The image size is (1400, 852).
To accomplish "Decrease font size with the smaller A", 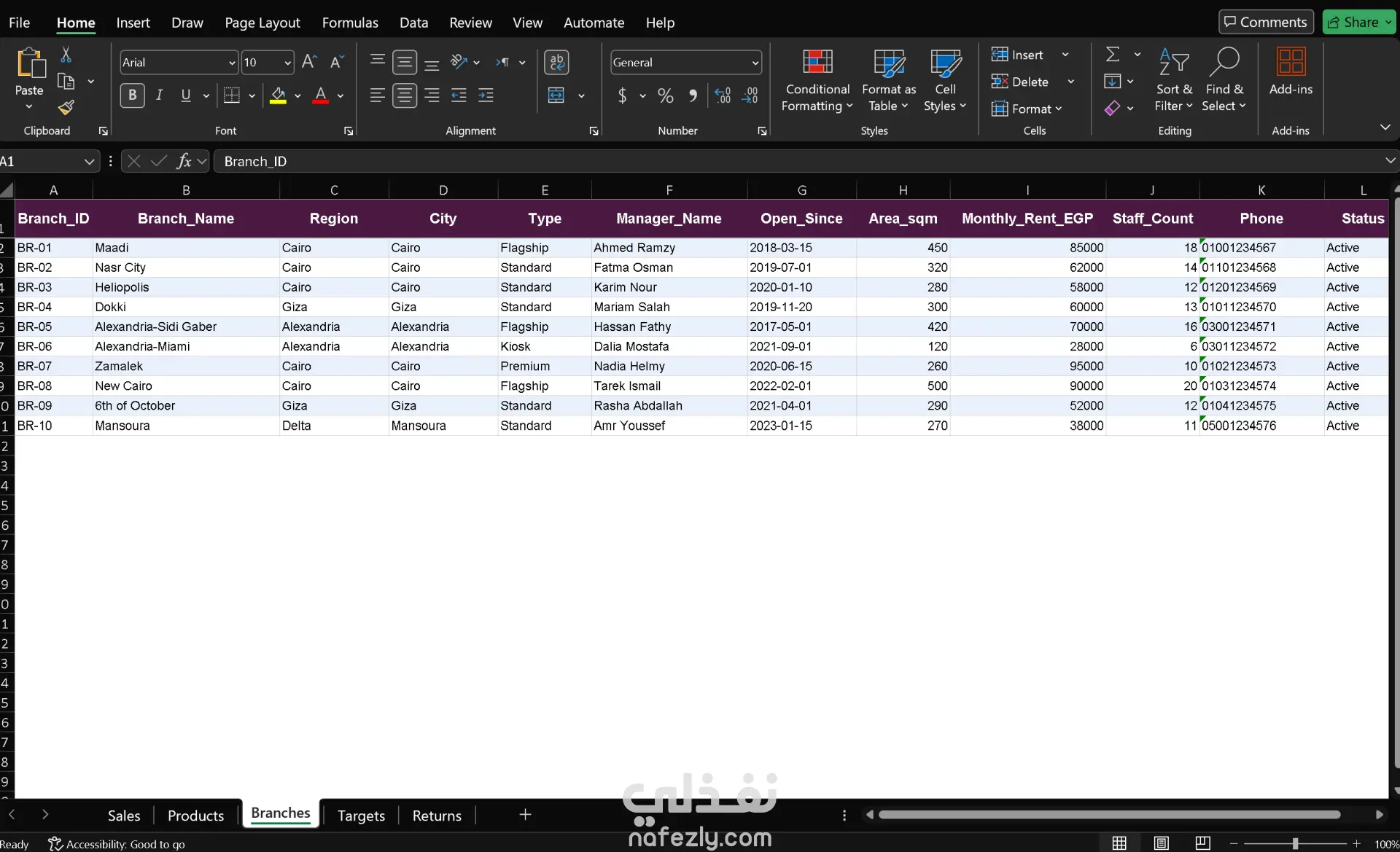I will [336, 62].
